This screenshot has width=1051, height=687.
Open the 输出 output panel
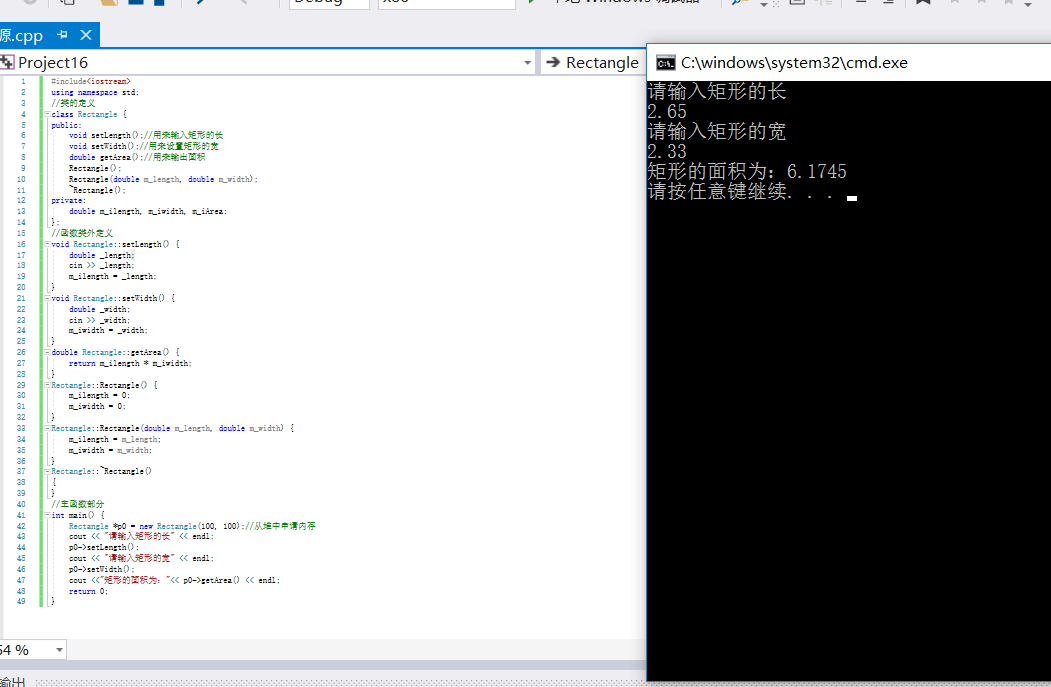[13, 682]
